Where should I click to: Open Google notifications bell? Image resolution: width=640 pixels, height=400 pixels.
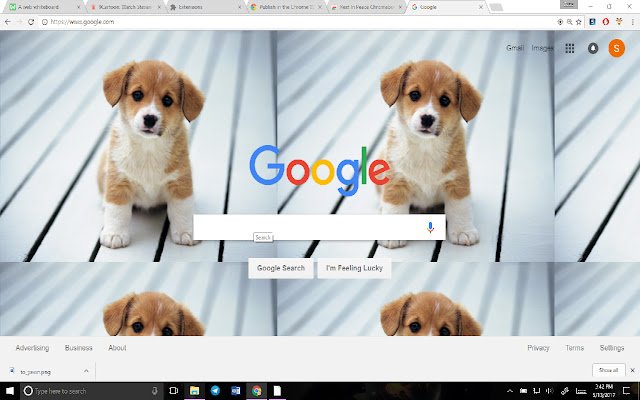(593, 49)
